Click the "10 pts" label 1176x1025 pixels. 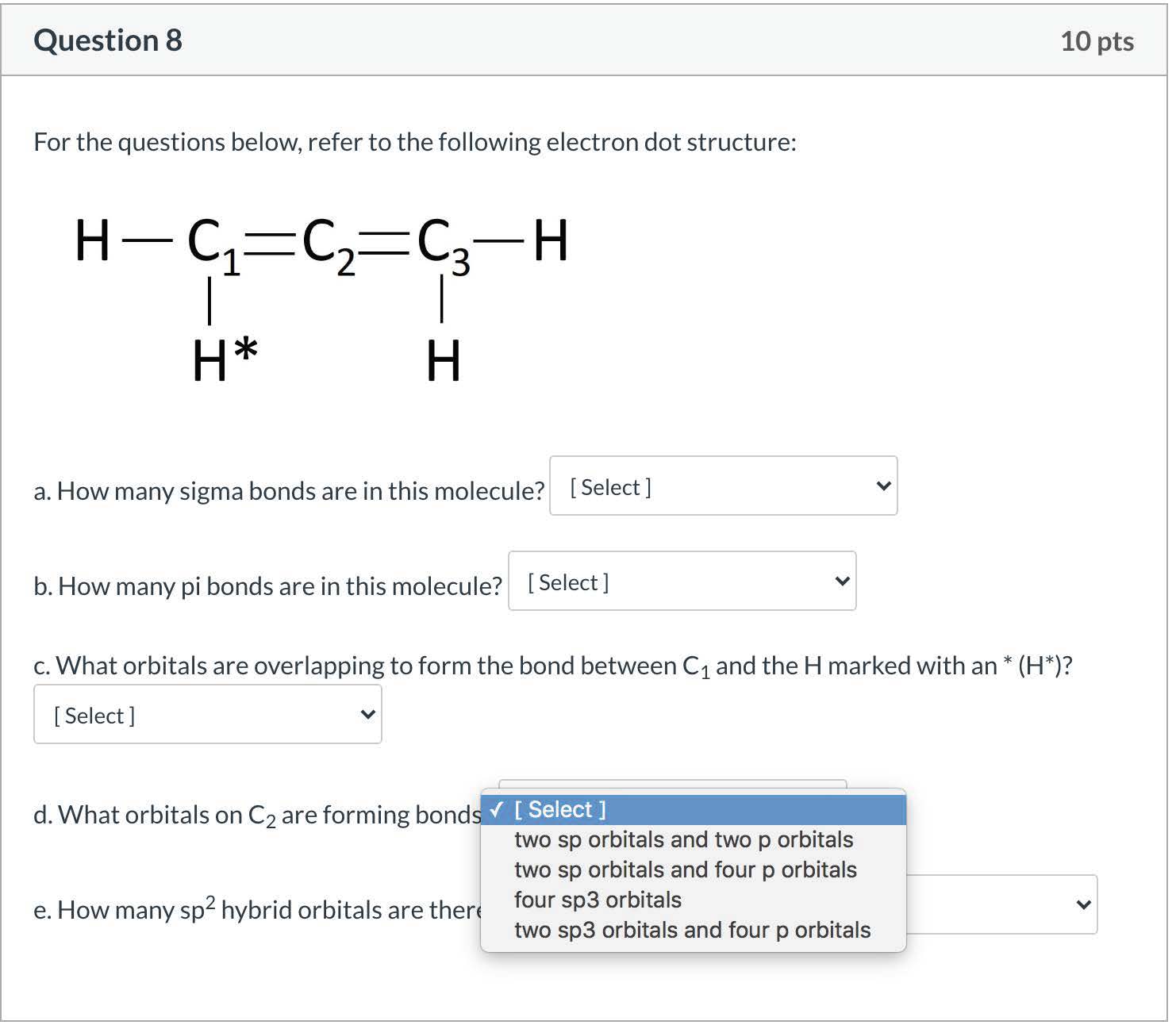point(1097,41)
